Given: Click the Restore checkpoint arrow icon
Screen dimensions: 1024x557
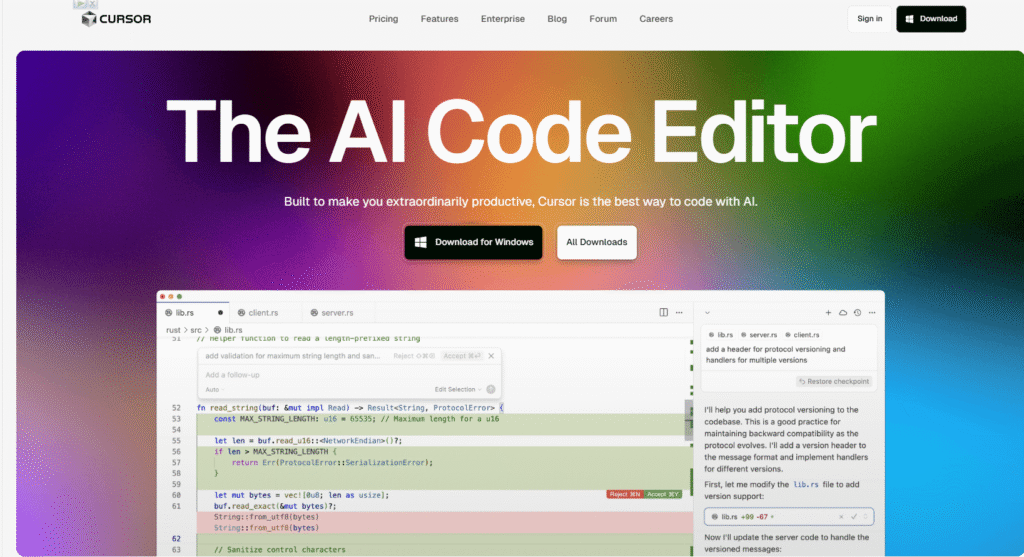Looking at the screenshot, I should pos(802,381).
